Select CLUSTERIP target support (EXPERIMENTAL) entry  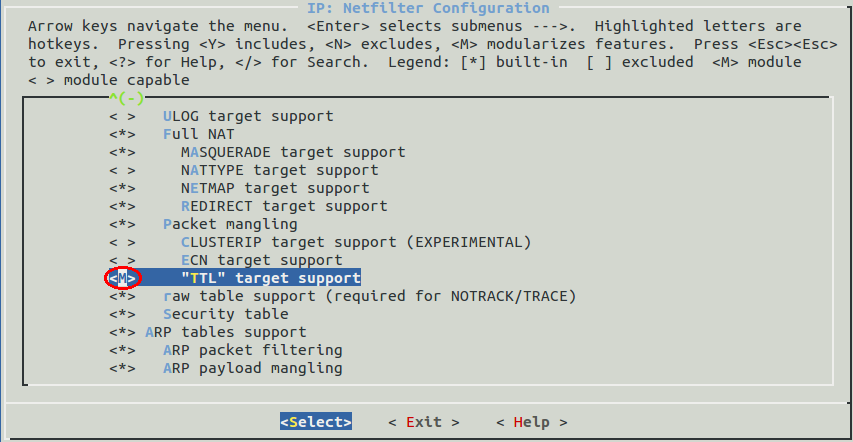(x=356, y=242)
